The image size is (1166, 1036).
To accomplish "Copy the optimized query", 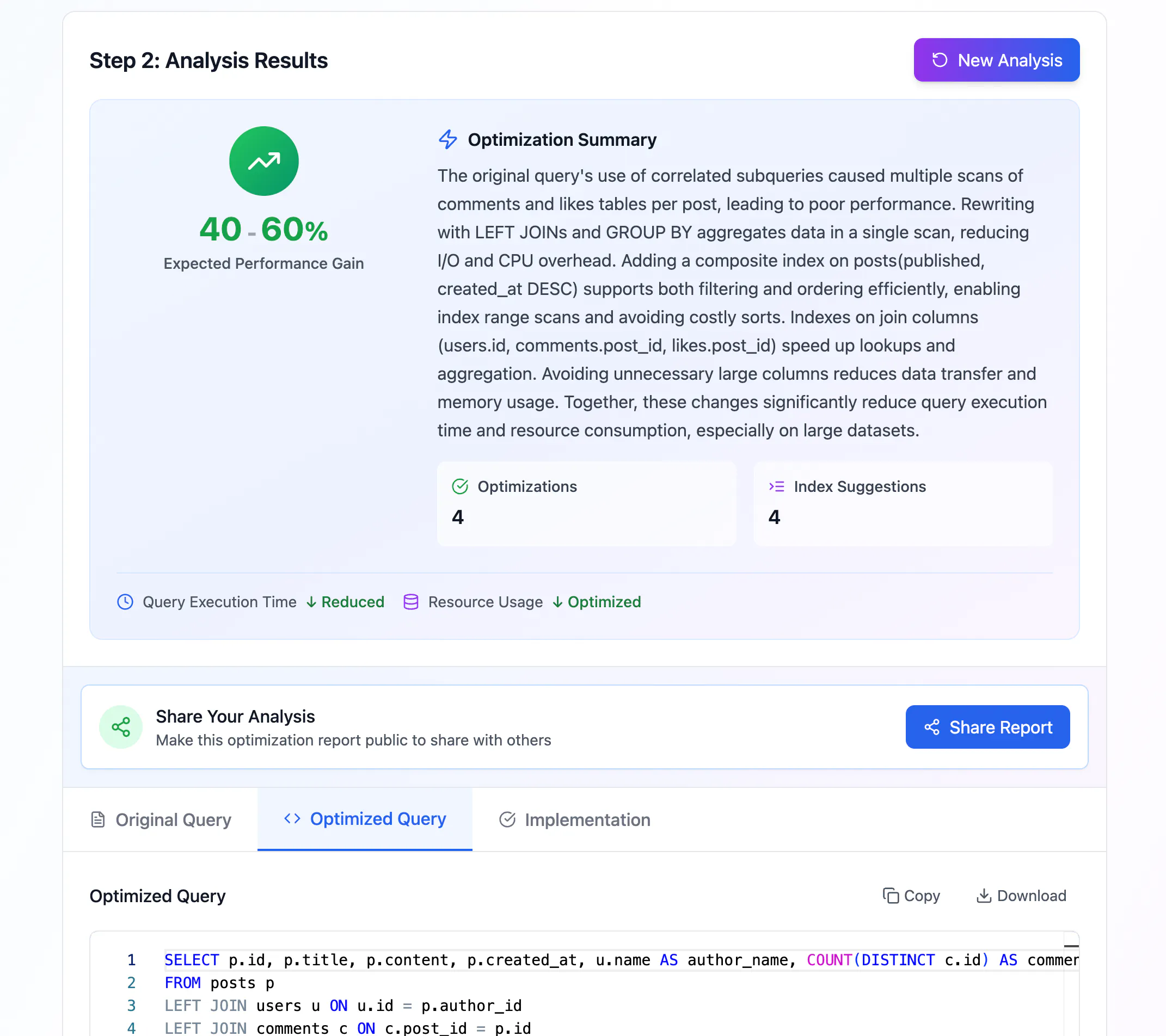I will point(911,896).
